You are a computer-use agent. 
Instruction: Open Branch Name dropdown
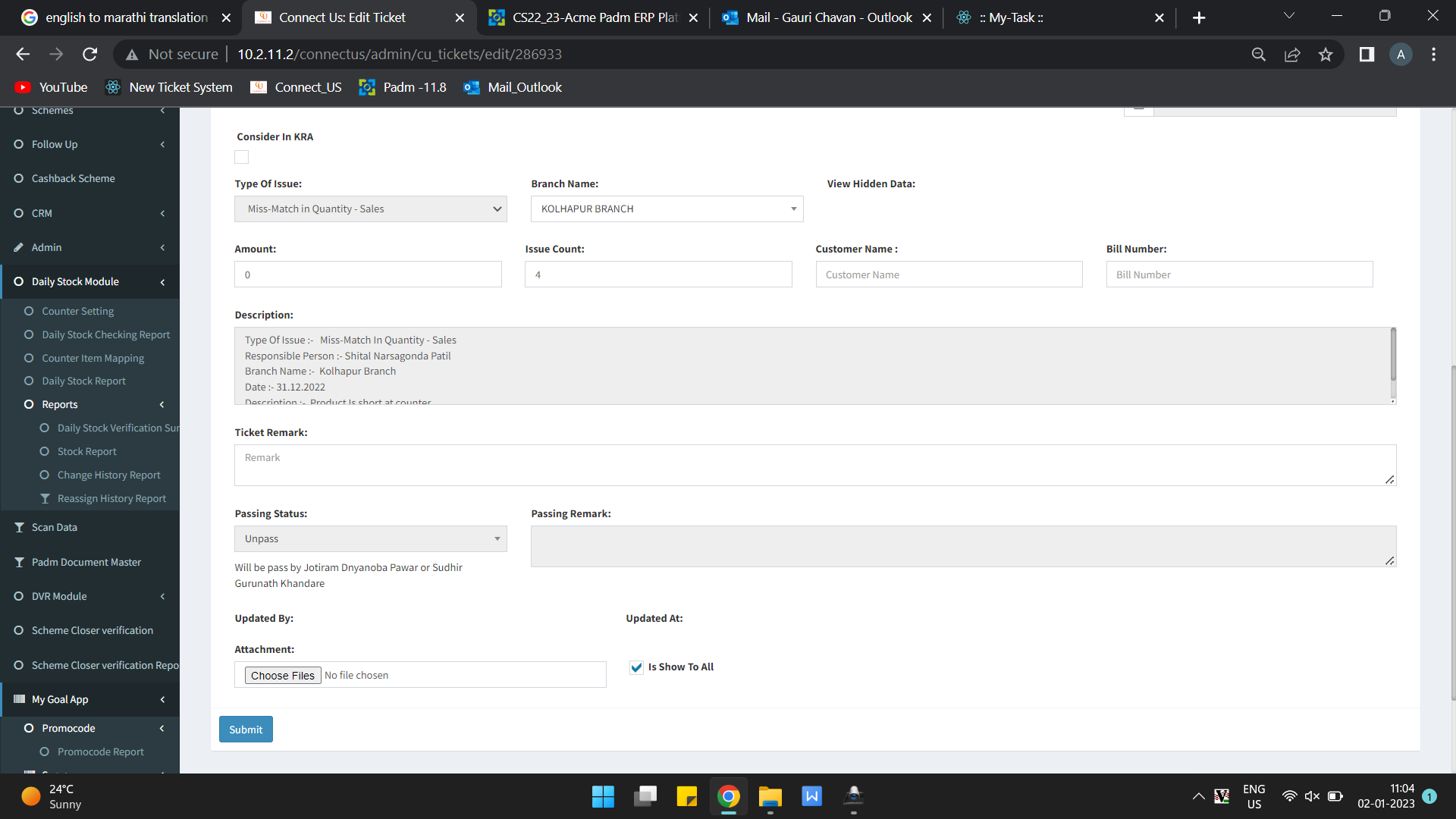click(x=667, y=209)
